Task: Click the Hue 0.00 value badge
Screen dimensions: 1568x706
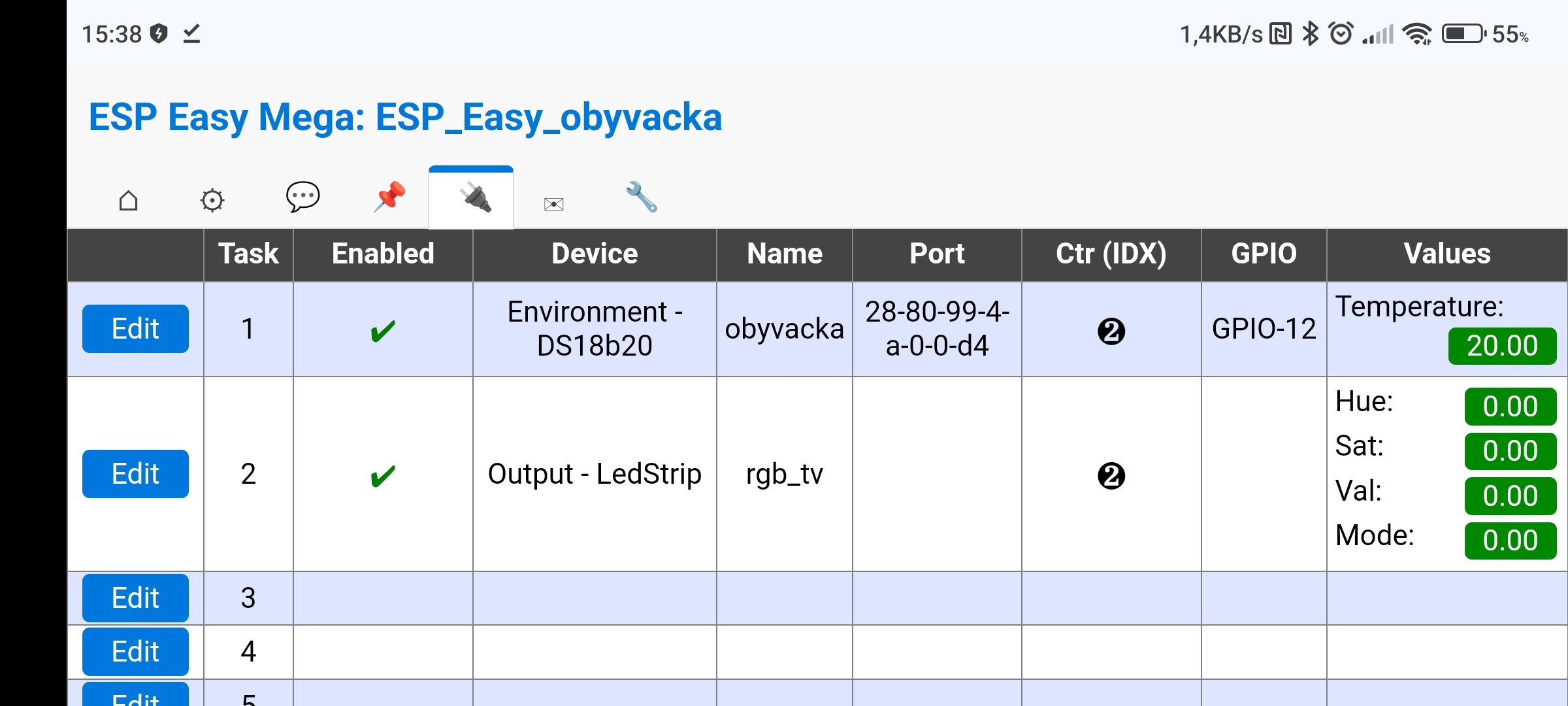Action: (x=1510, y=407)
